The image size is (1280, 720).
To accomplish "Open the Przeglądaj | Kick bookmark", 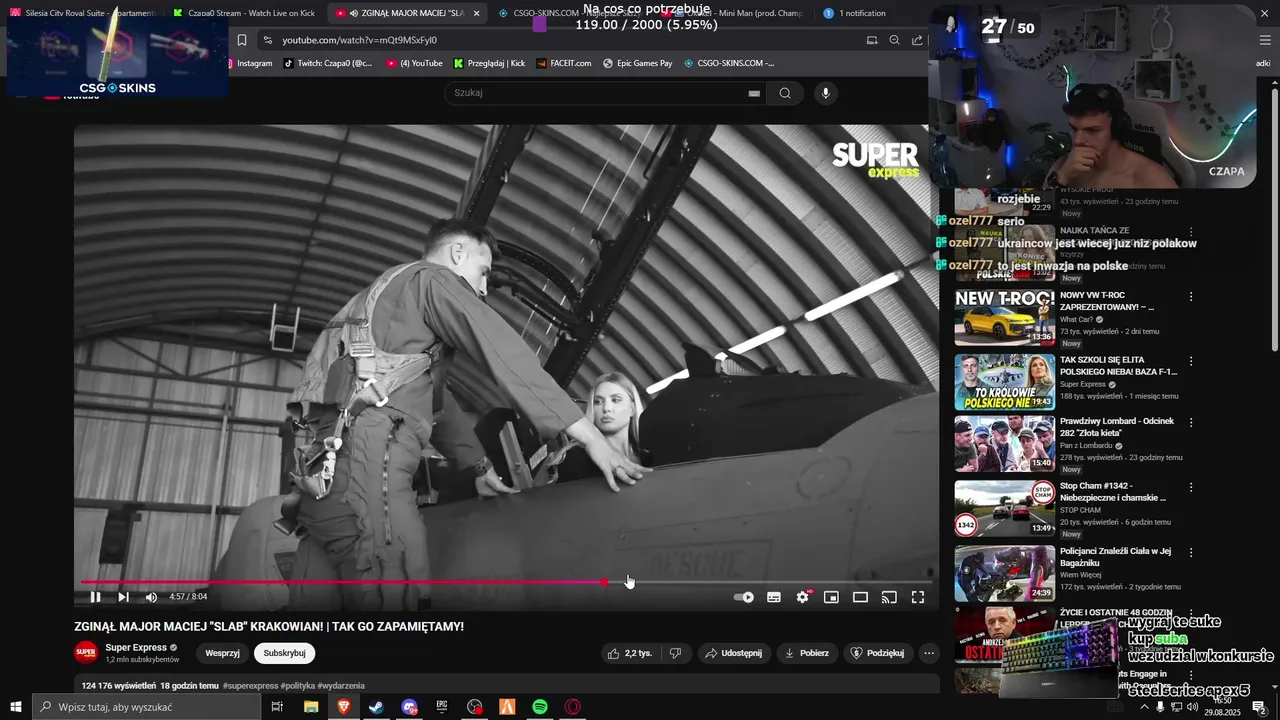I will point(489,63).
